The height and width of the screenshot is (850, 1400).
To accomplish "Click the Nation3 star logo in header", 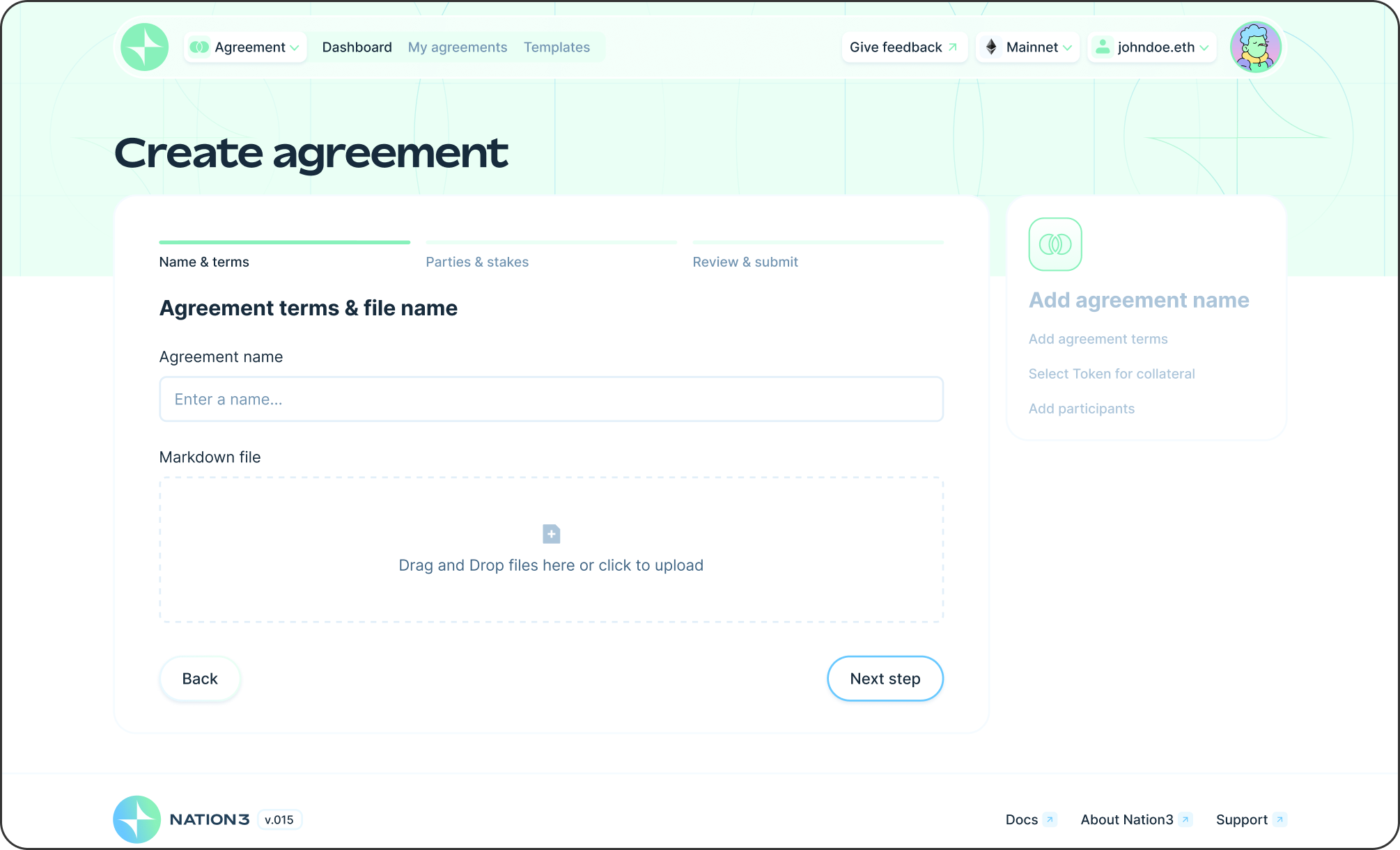I will [145, 47].
